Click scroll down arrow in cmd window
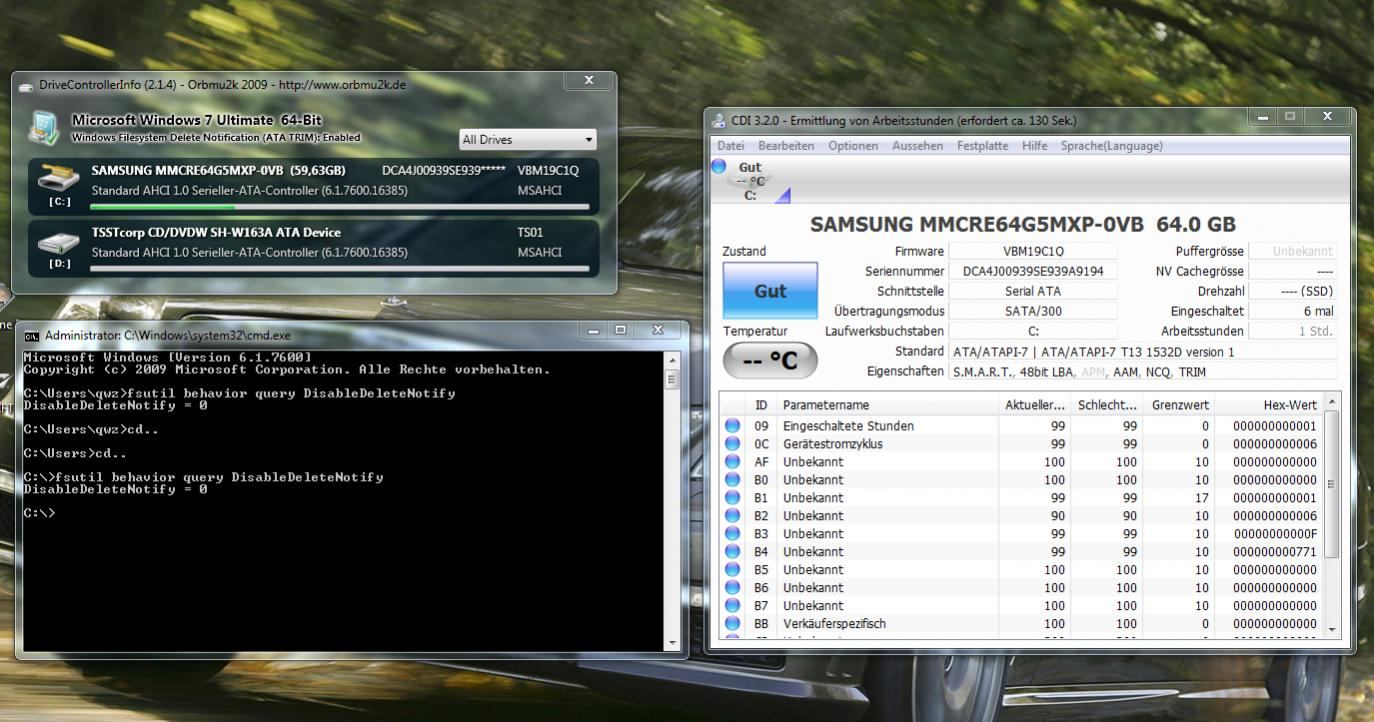This screenshot has width=1374, height=722. (x=672, y=643)
